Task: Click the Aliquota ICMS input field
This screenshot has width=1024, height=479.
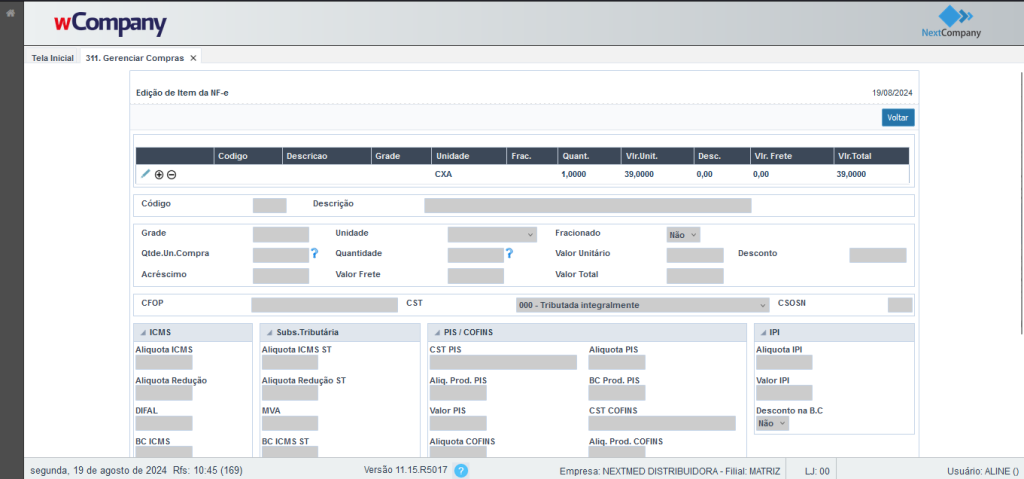Action: [x=164, y=363]
